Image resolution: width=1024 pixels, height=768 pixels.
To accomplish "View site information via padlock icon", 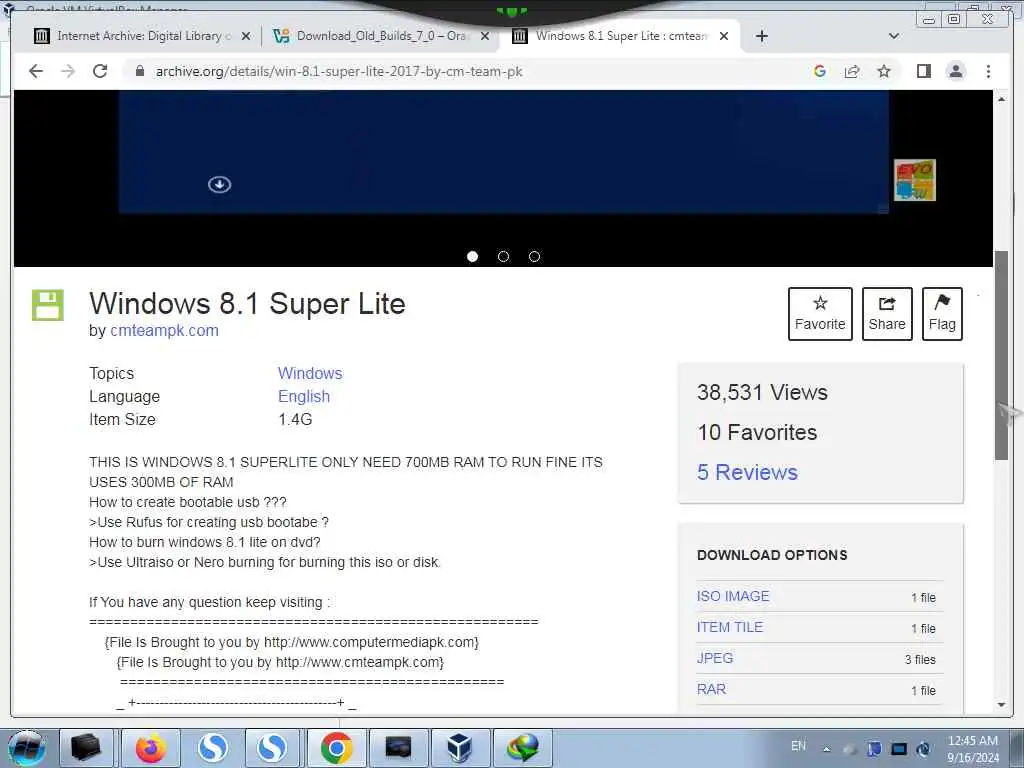I will tap(139, 71).
